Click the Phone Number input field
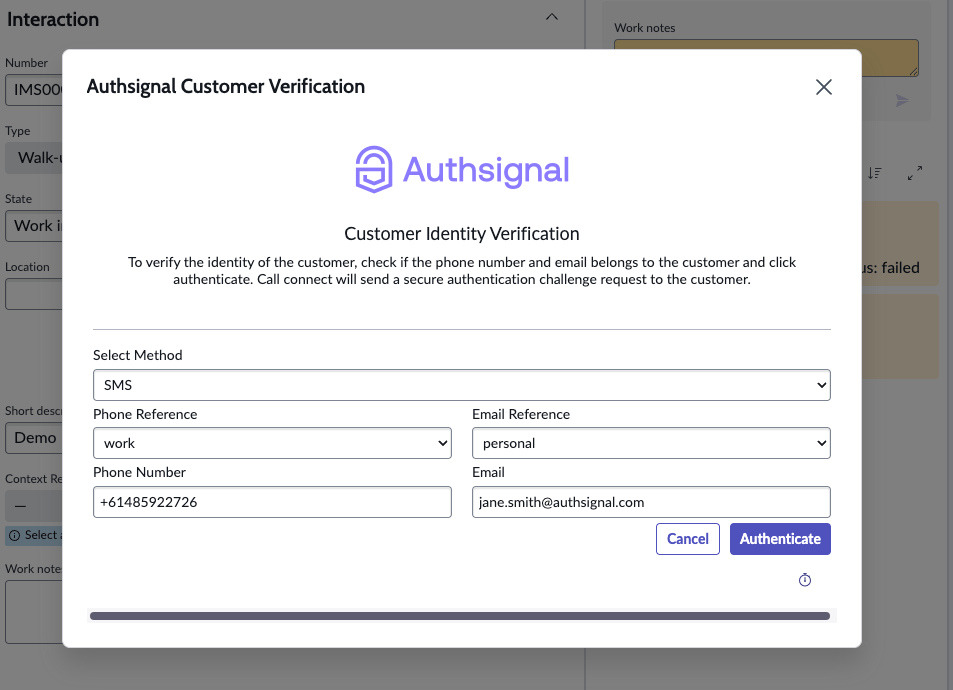 coord(272,502)
